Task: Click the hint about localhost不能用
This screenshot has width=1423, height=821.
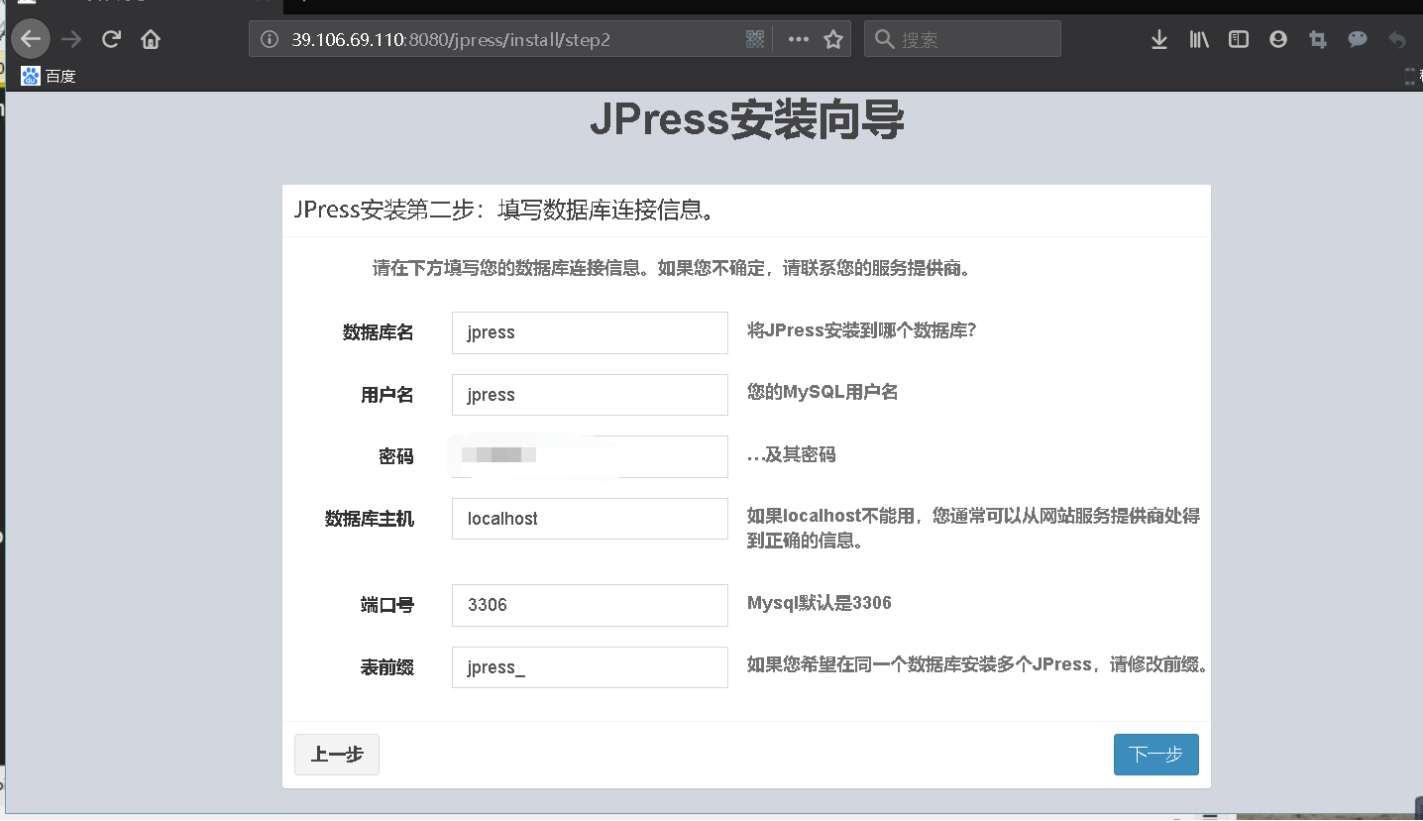Action: tap(973, 529)
